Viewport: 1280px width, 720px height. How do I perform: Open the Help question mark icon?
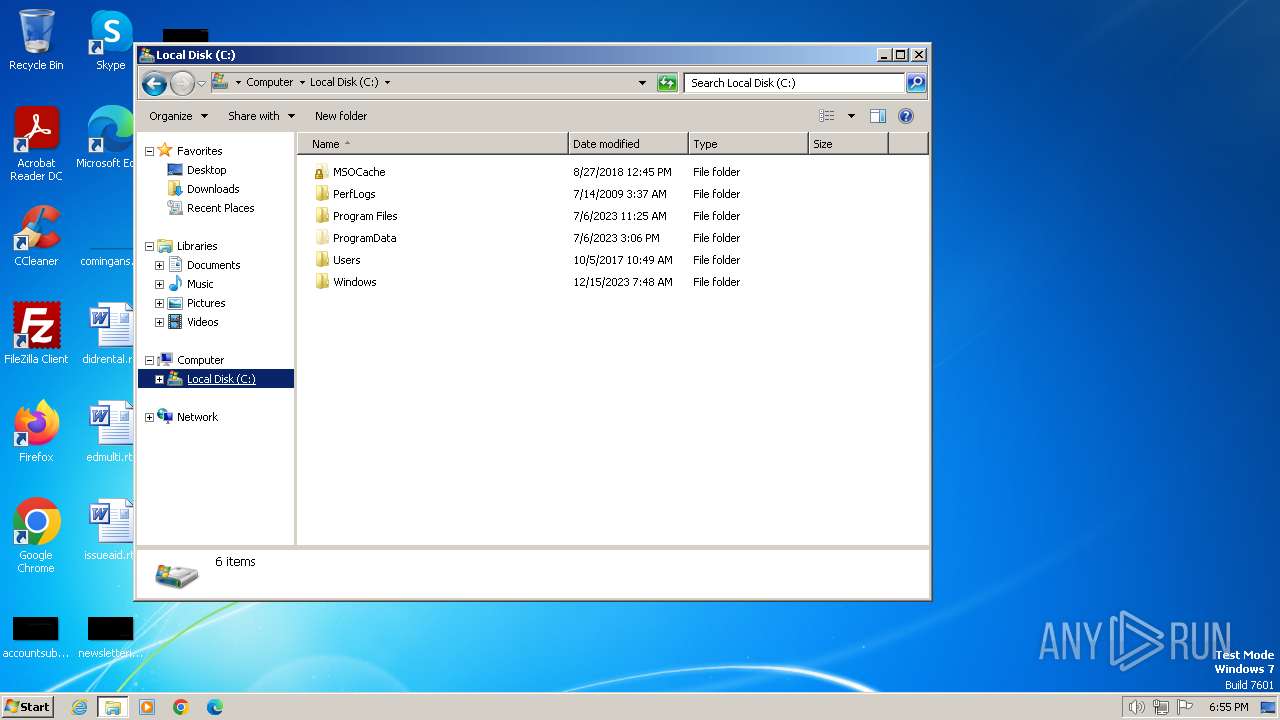click(x=906, y=116)
